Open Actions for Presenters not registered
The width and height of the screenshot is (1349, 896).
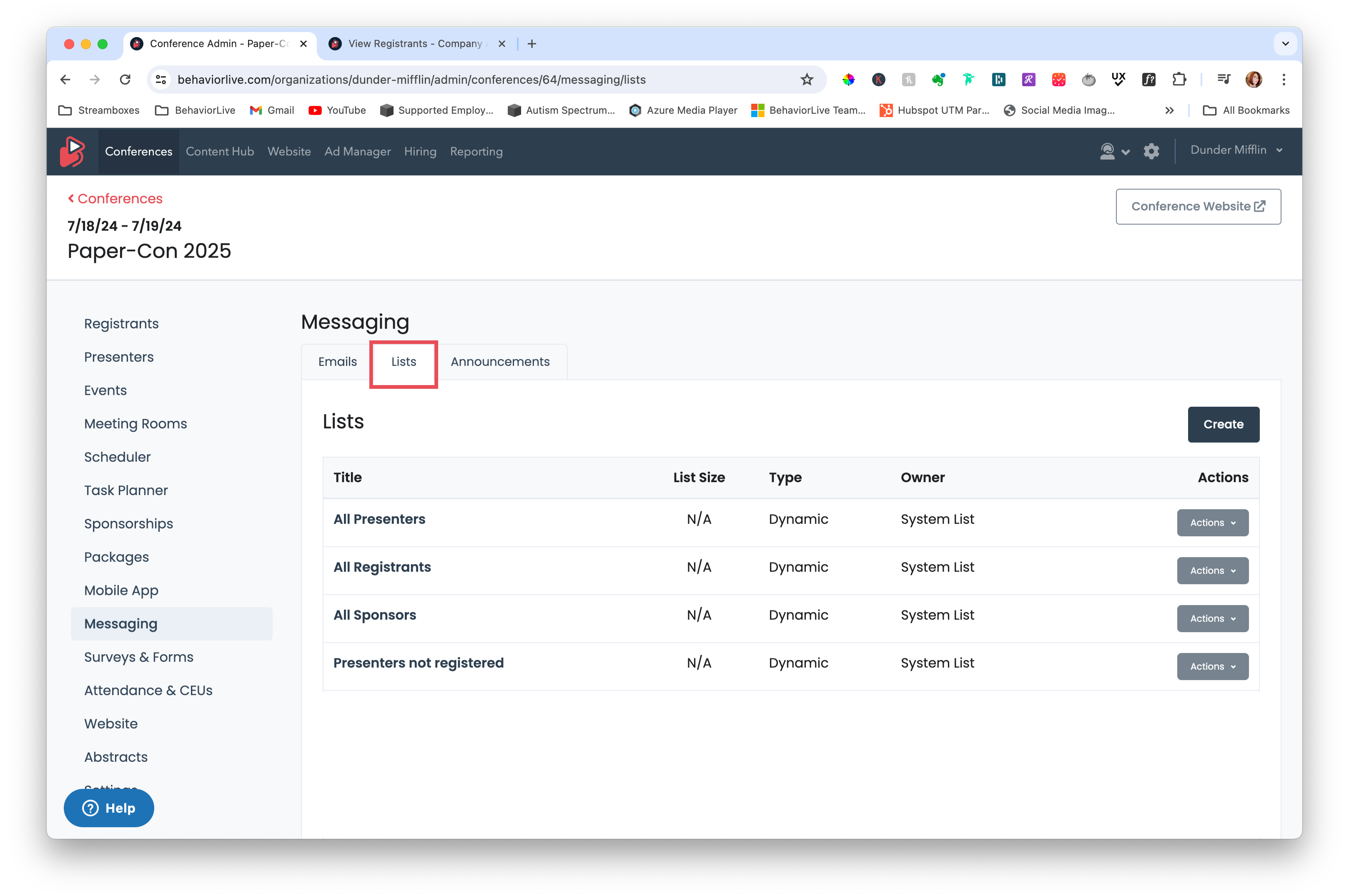1212,666
